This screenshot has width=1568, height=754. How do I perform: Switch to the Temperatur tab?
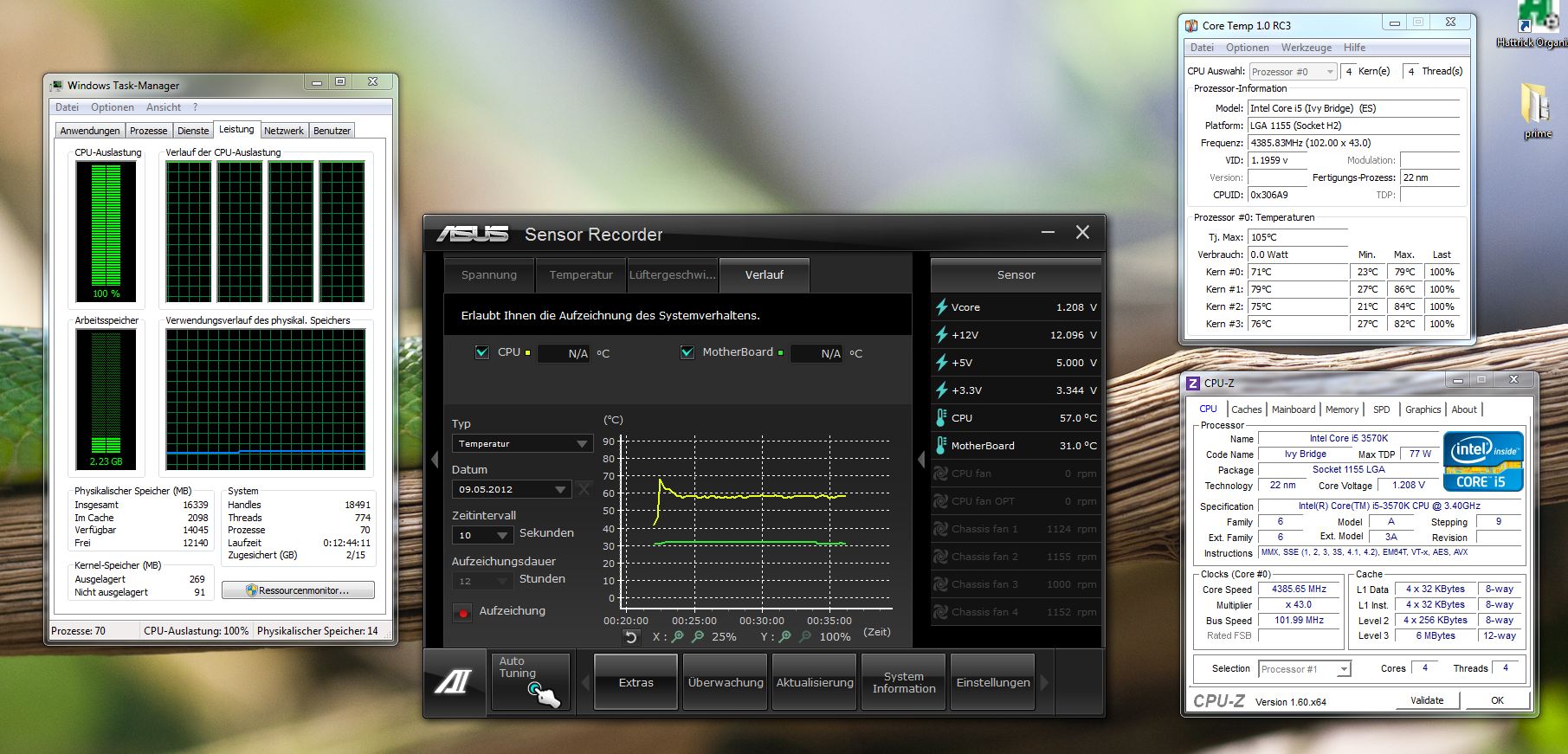pyautogui.click(x=581, y=275)
